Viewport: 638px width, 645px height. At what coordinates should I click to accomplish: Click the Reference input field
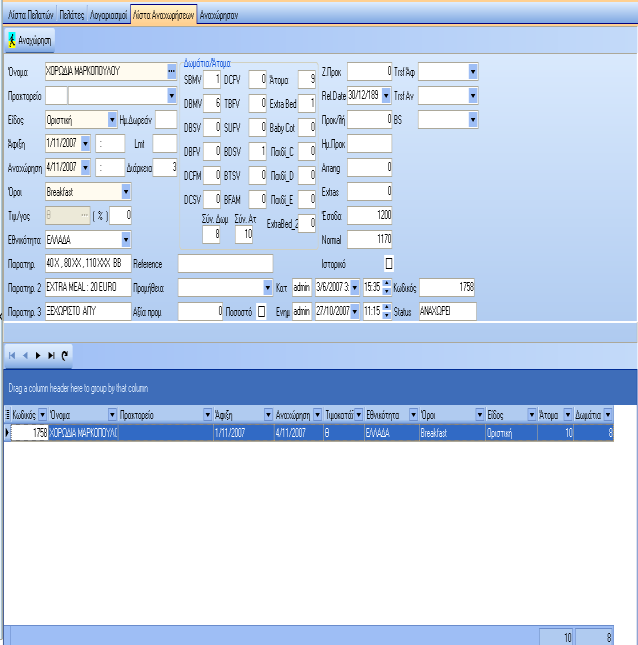pos(225,264)
